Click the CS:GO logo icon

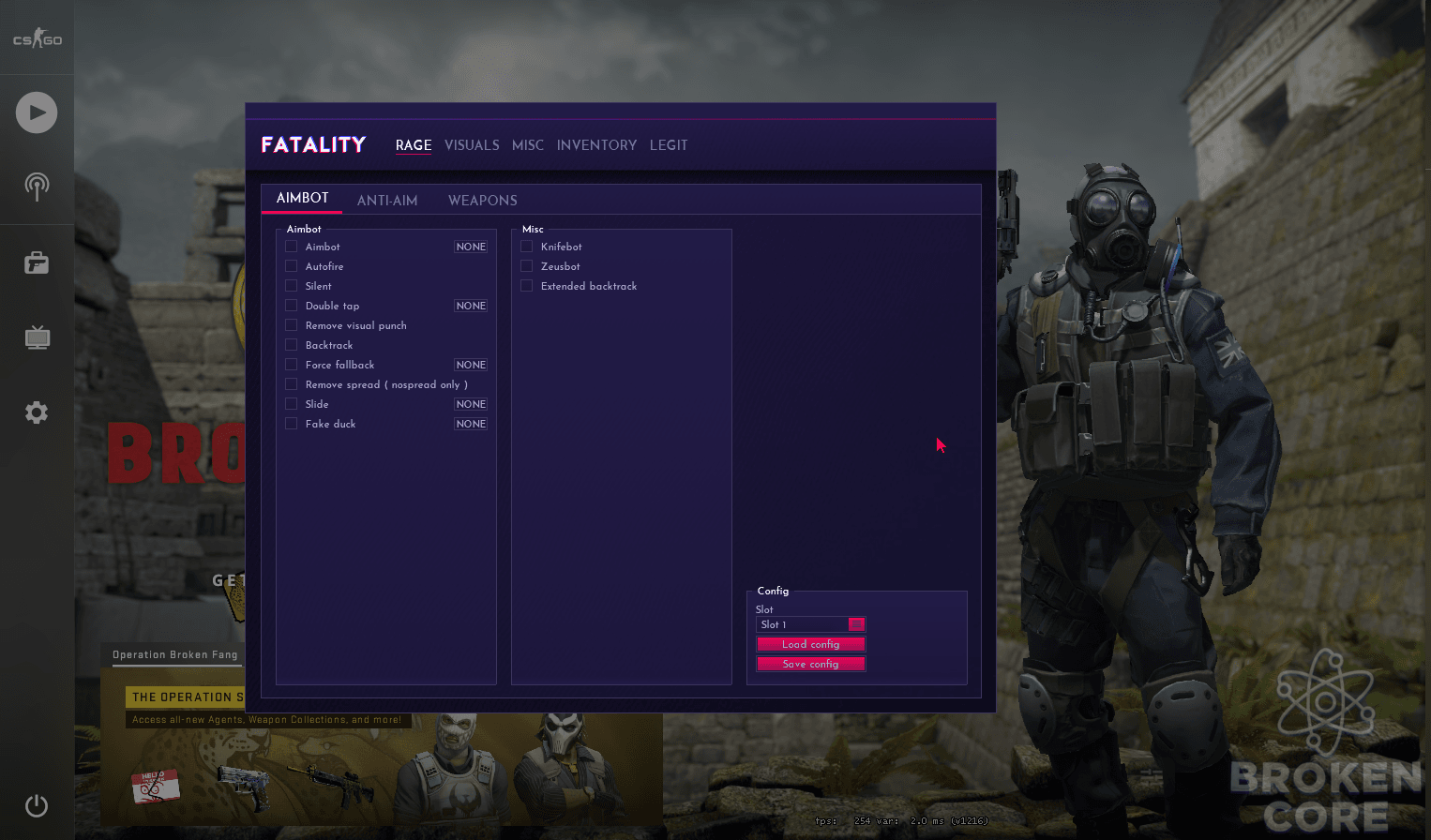click(38, 38)
